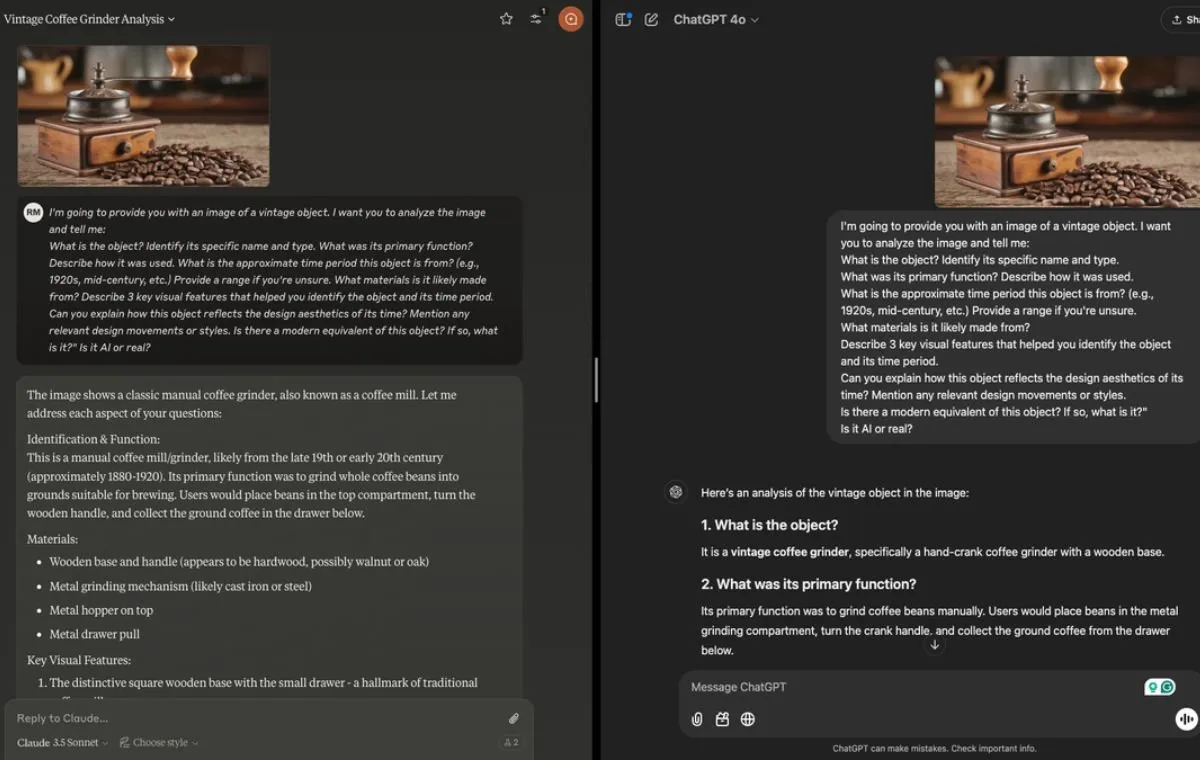The image size is (1200, 760).
Task: Open the Choose style dropdown
Action: [159, 743]
